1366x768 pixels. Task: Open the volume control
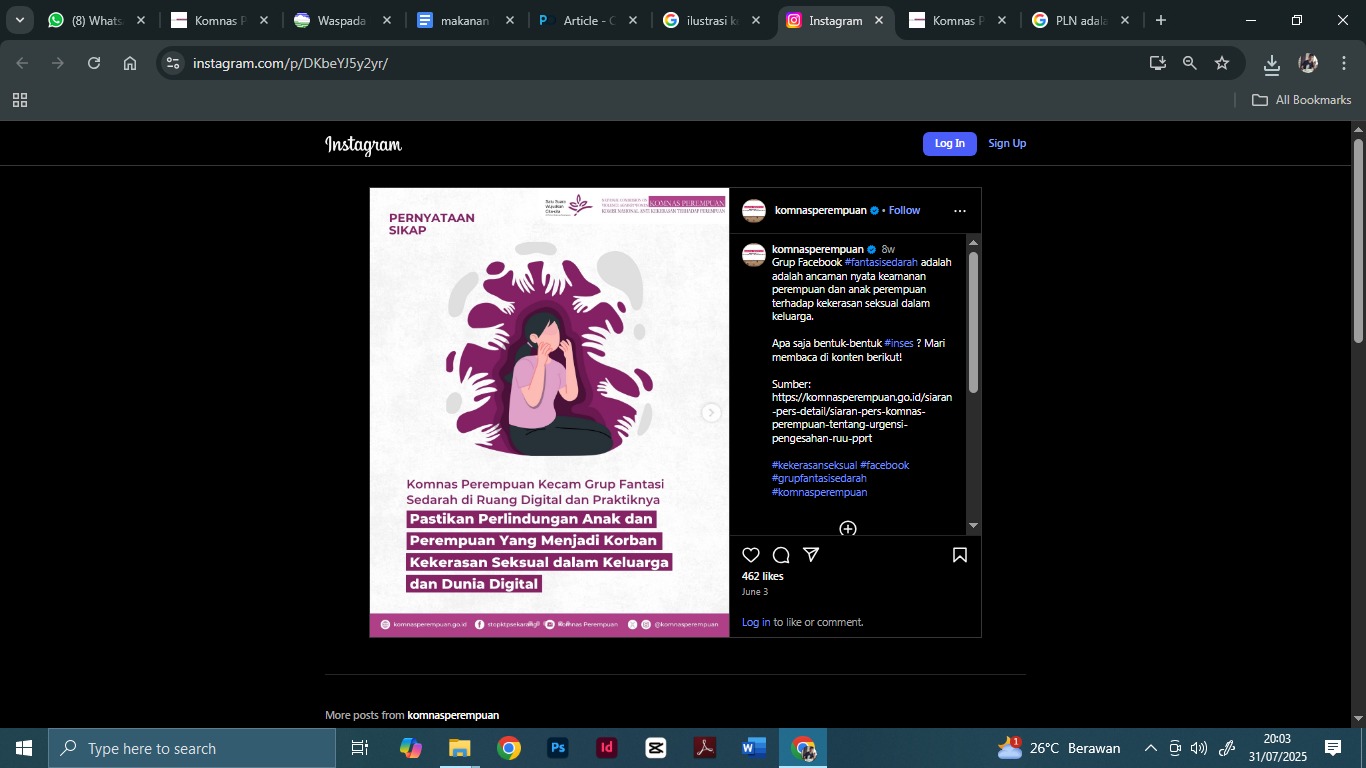coord(1199,748)
